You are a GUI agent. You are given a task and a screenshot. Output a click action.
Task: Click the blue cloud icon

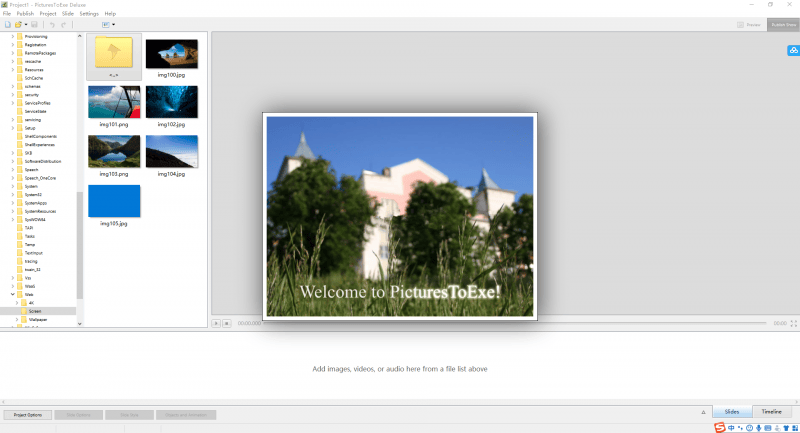(x=793, y=50)
